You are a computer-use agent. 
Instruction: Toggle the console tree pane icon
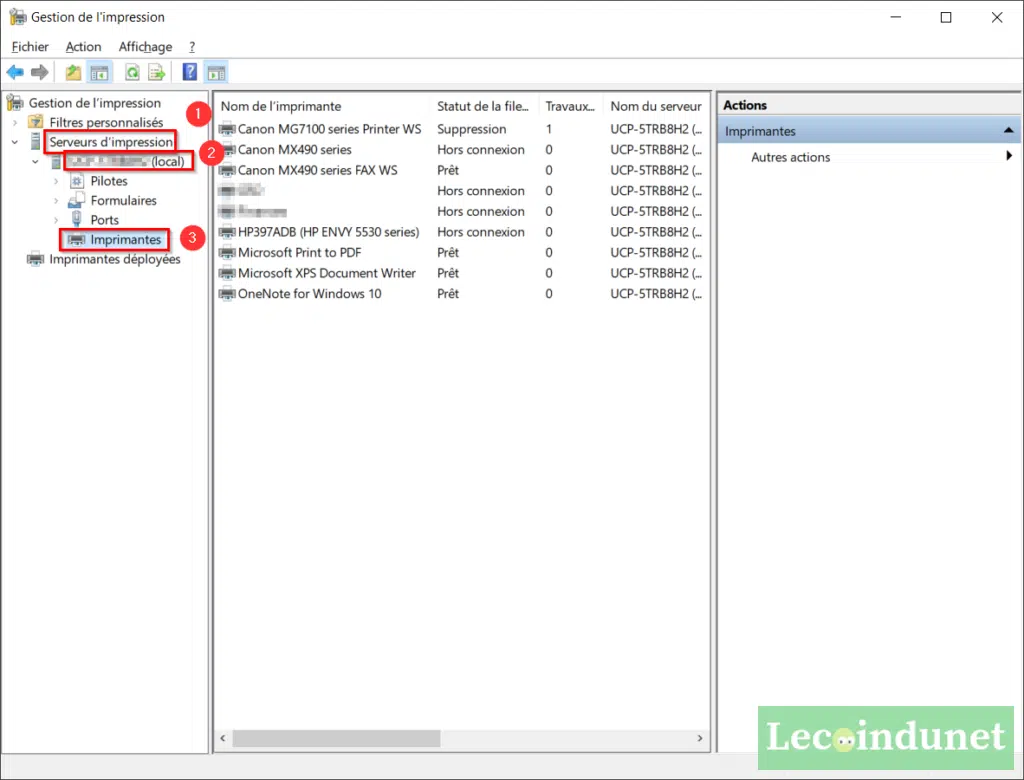point(99,73)
